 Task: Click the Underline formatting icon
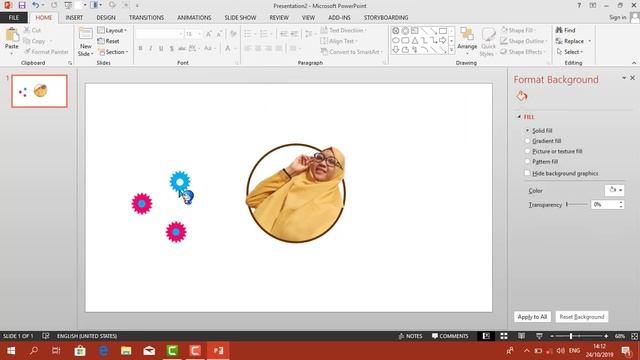(x=161, y=49)
